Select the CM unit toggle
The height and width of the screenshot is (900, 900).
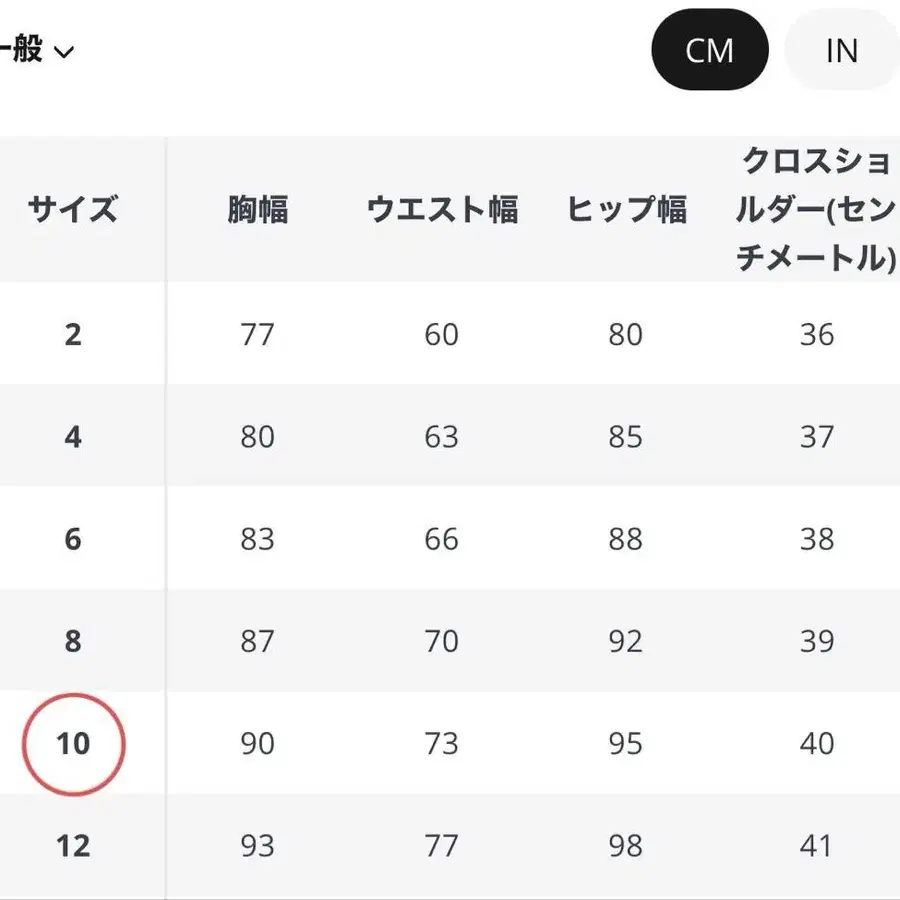click(710, 50)
